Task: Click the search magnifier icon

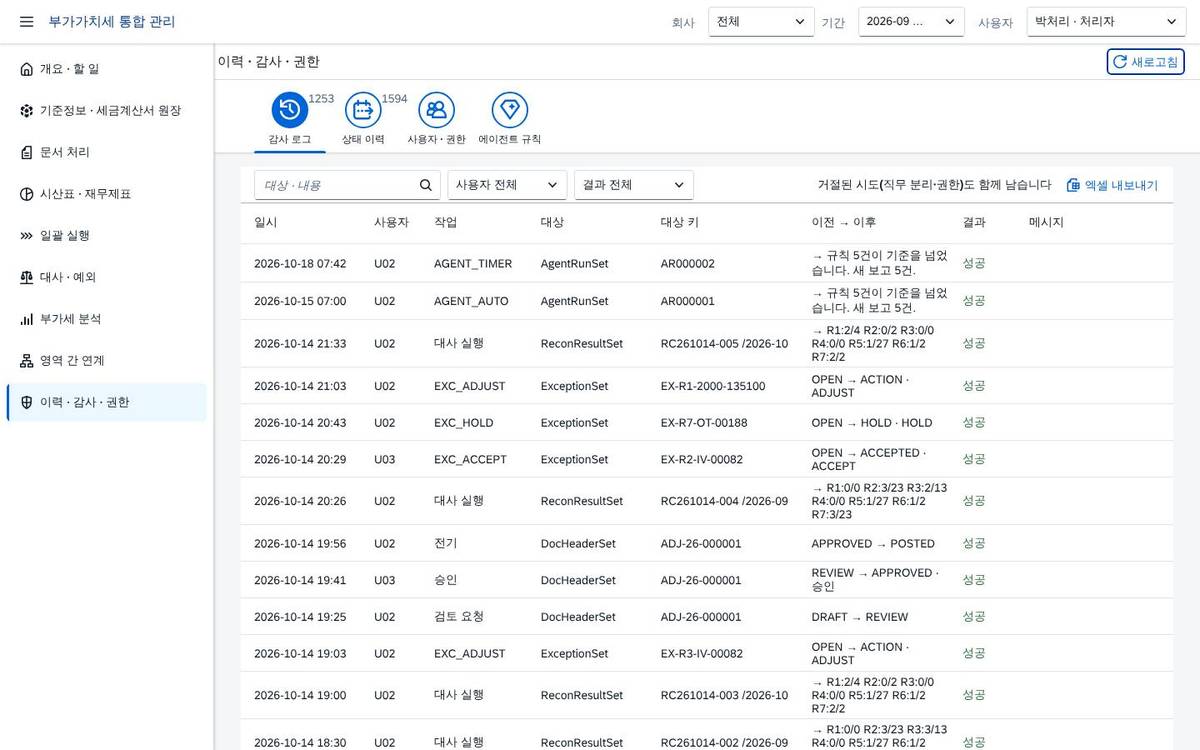Action: (426, 185)
